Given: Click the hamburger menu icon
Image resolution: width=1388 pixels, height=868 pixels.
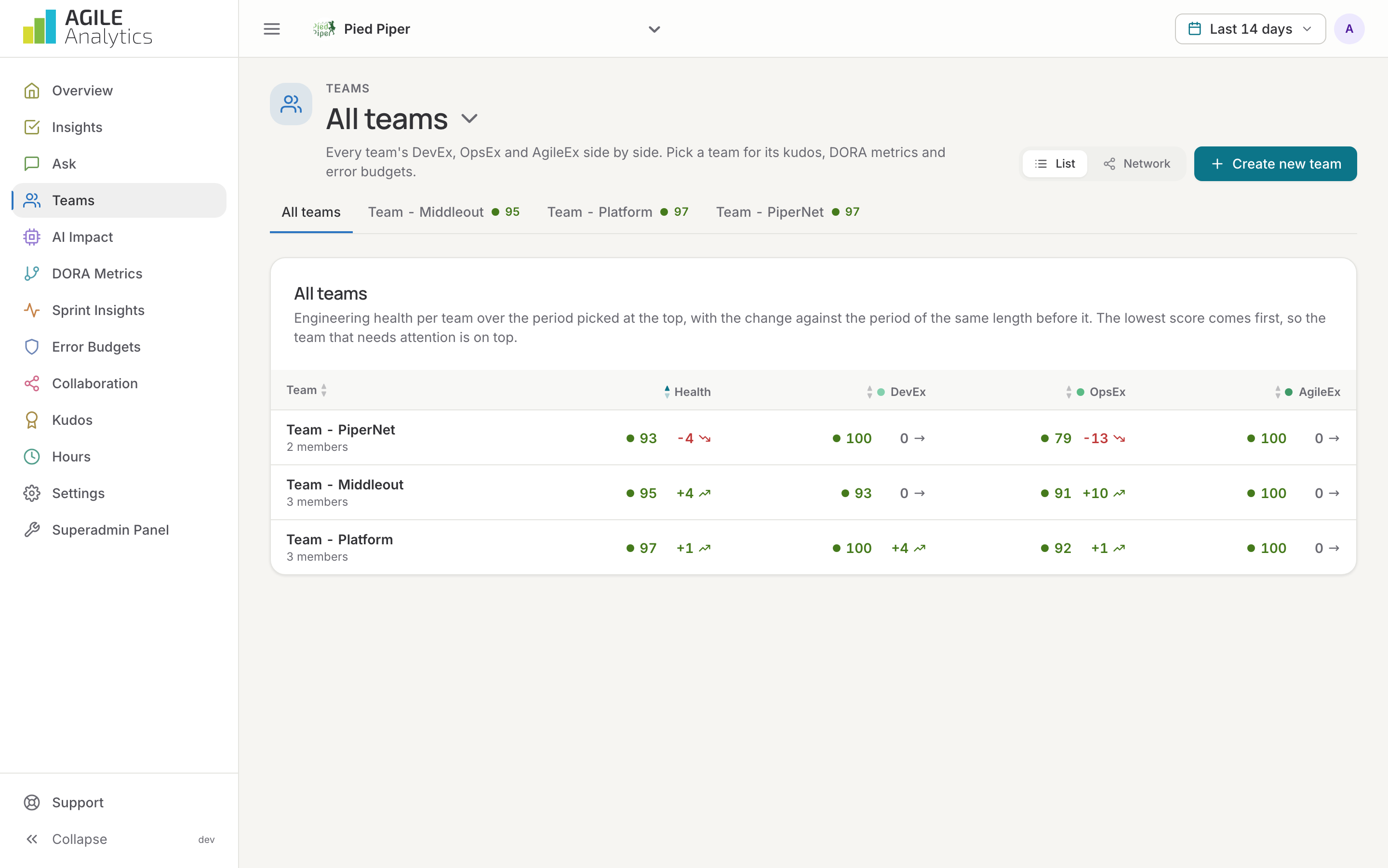Looking at the screenshot, I should point(272,29).
